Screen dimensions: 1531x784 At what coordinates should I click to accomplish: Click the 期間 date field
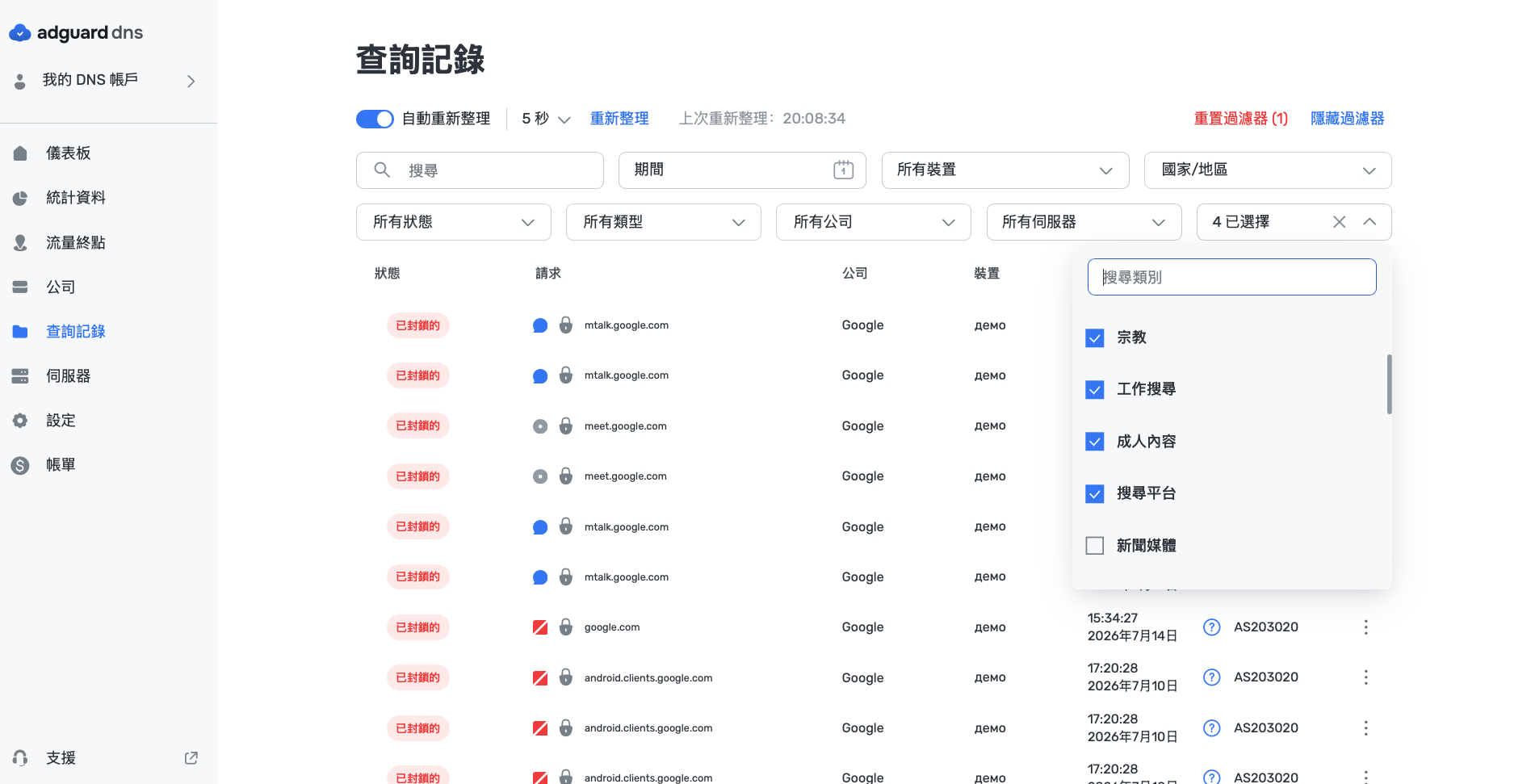(742, 170)
